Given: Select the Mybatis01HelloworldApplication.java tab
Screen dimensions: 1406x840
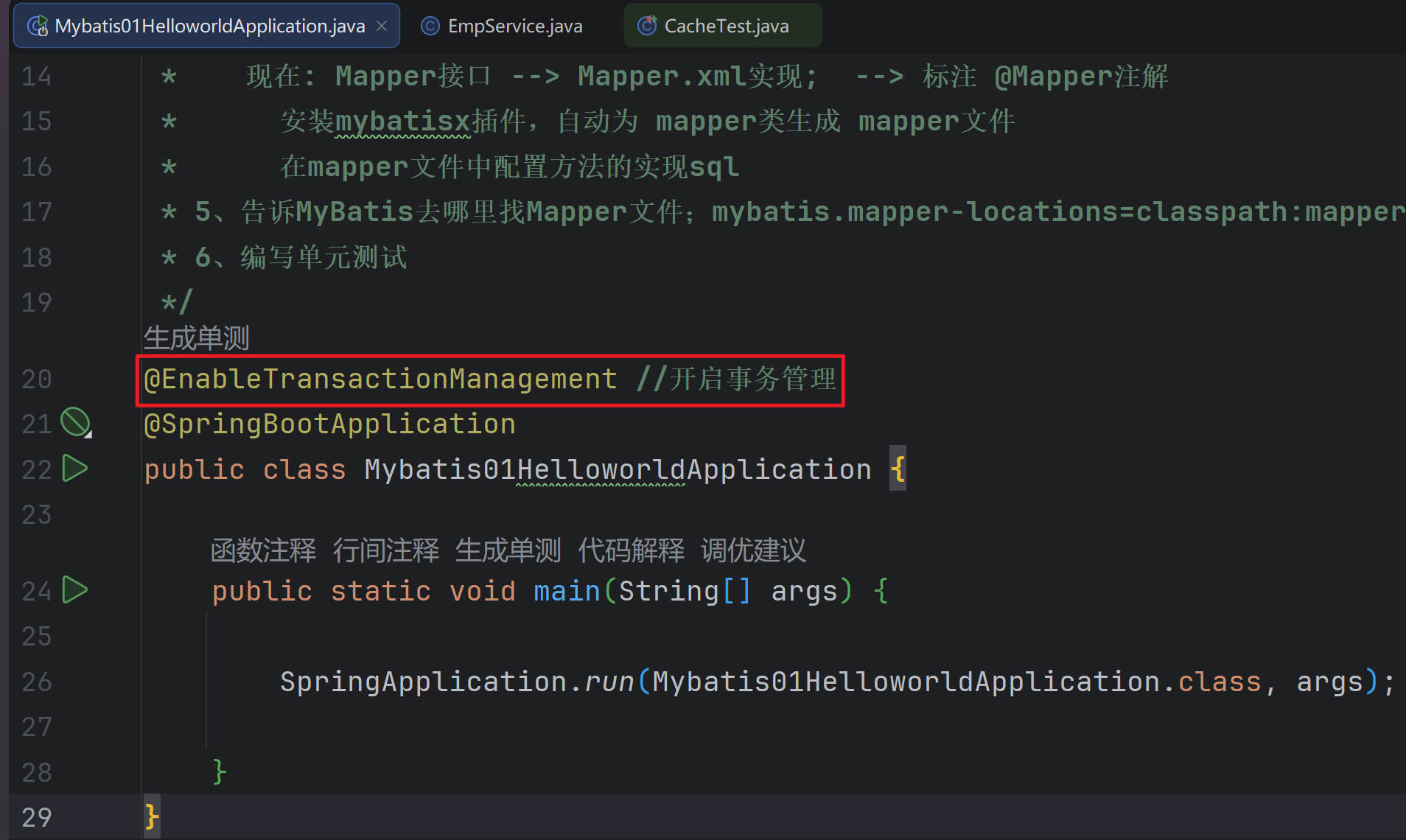Looking at the screenshot, I should point(209,27).
